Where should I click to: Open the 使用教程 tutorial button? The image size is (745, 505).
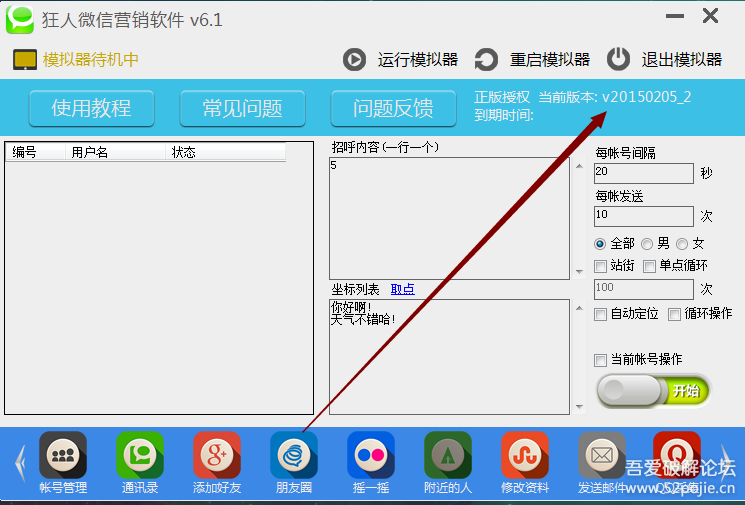pyautogui.click(x=91, y=108)
